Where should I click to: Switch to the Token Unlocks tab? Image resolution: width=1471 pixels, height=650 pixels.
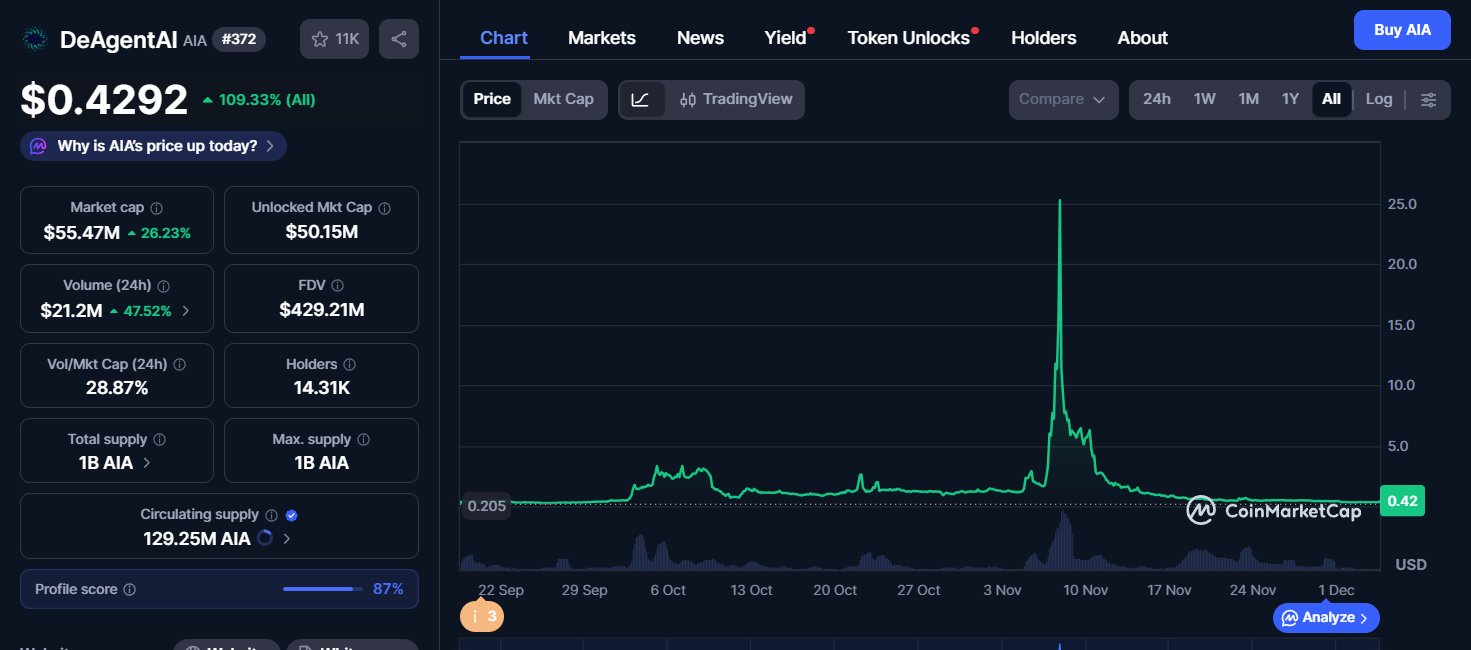[908, 38]
